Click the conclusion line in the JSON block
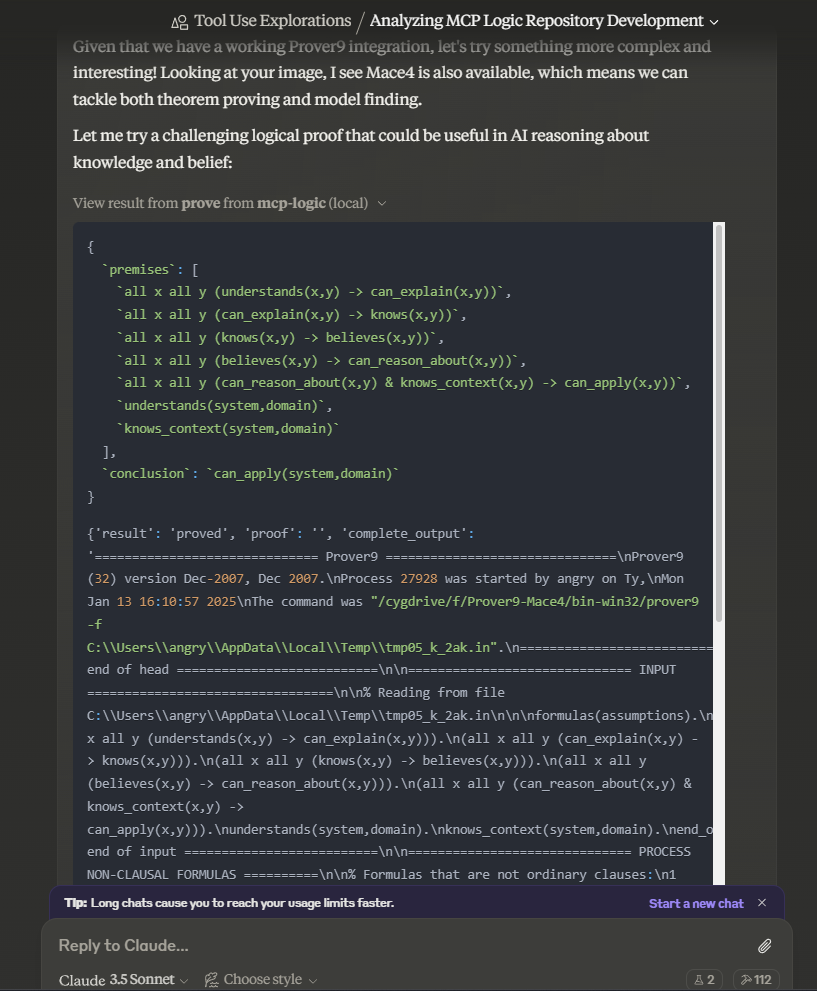Viewport: 817px width, 991px height. (250, 473)
